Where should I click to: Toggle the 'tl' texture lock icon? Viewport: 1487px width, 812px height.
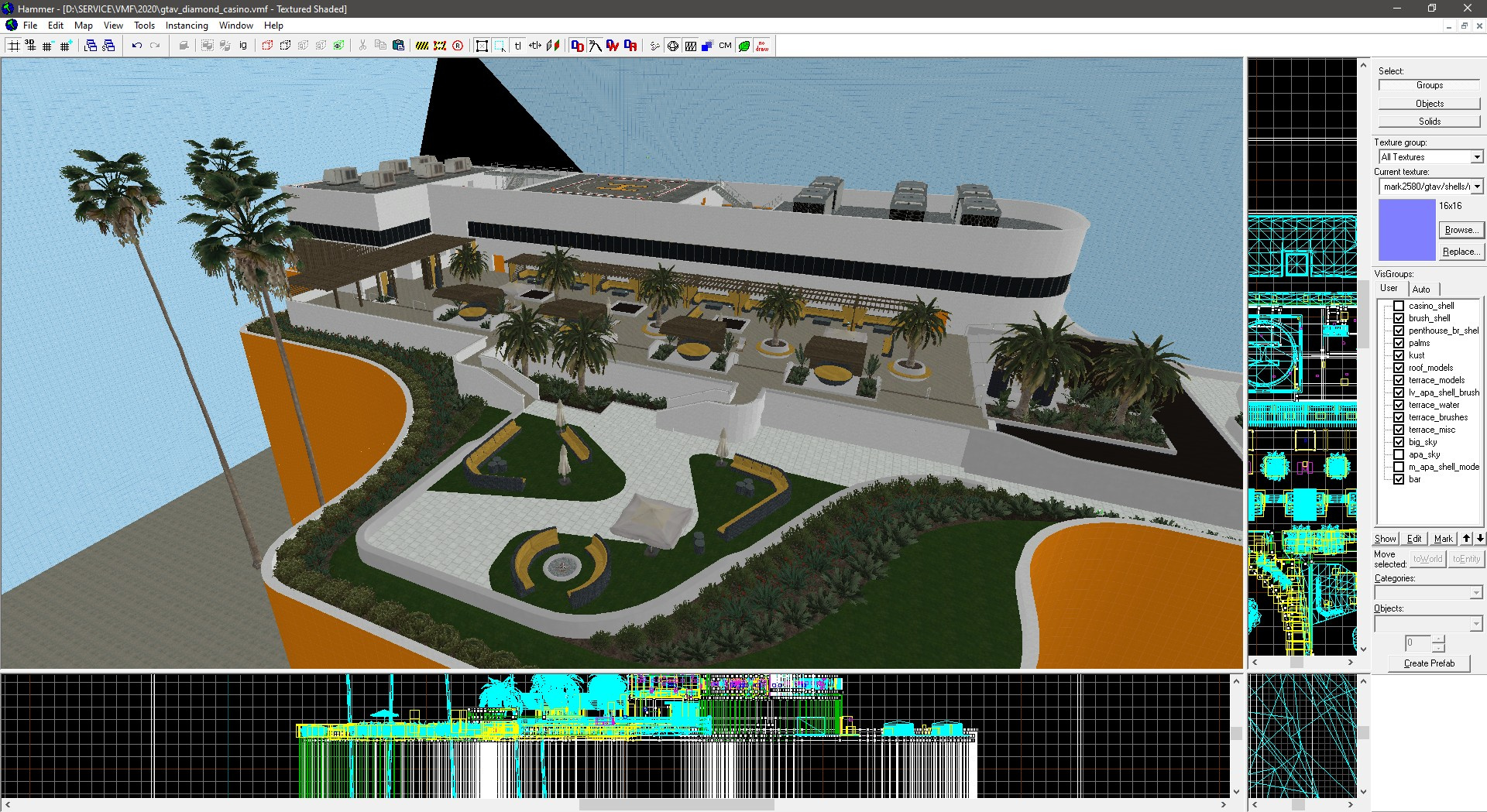pyautogui.click(x=517, y=46)
